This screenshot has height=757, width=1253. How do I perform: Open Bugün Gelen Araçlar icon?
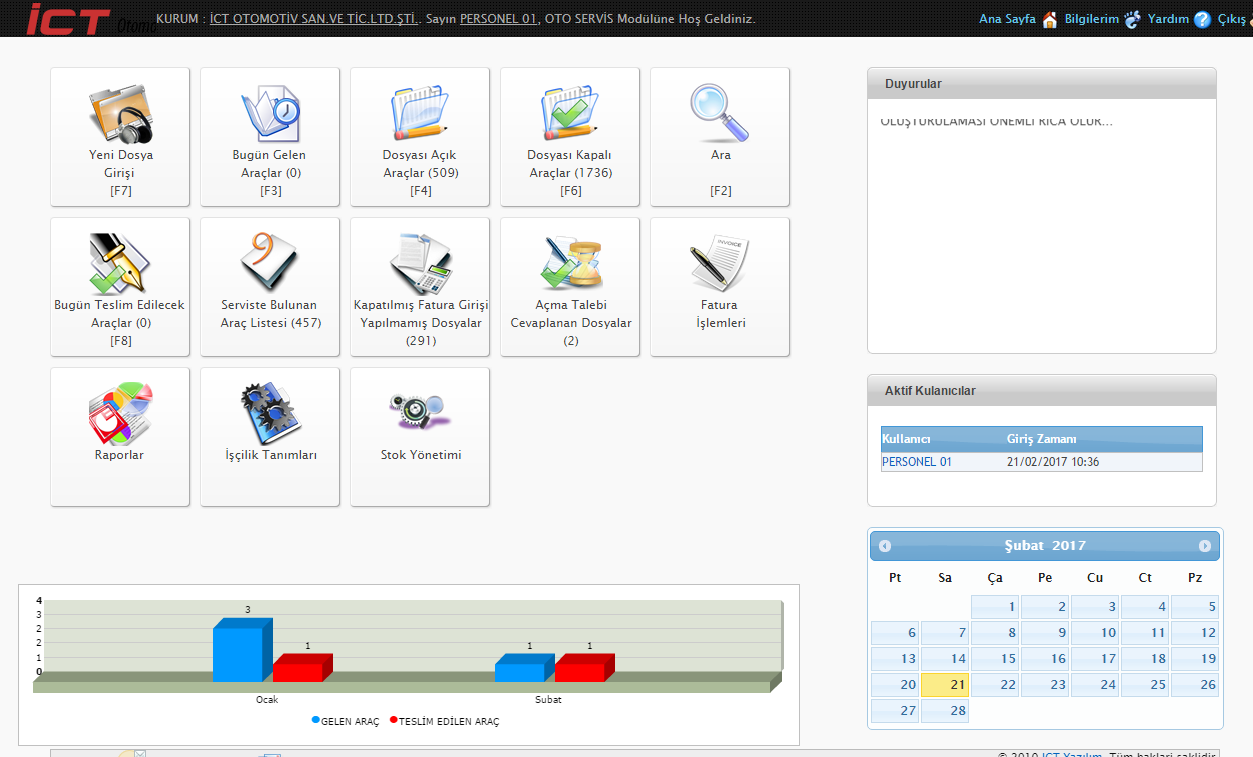[x=270, y=114]
